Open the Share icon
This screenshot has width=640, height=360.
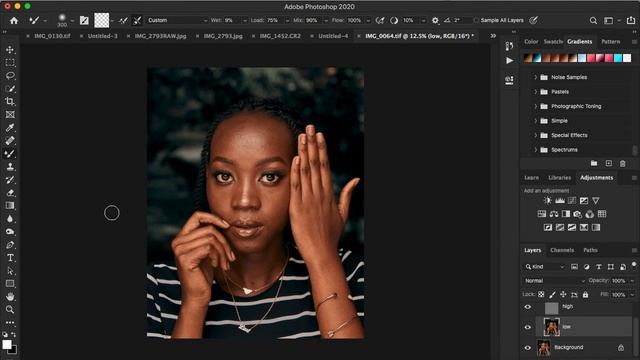coord(631,20)
